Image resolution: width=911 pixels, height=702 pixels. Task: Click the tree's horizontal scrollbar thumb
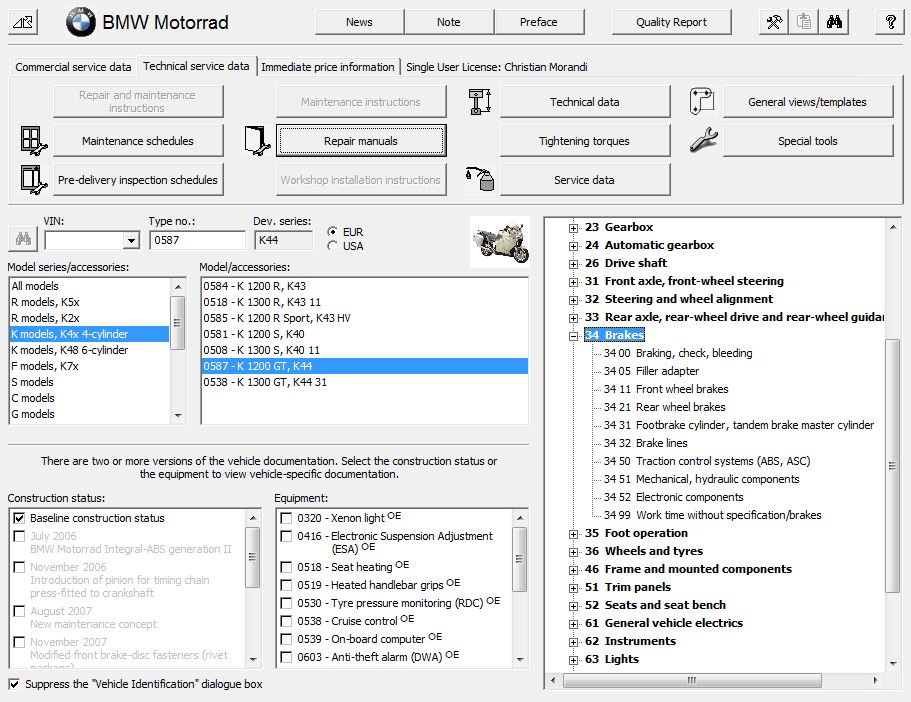(692, 680)
